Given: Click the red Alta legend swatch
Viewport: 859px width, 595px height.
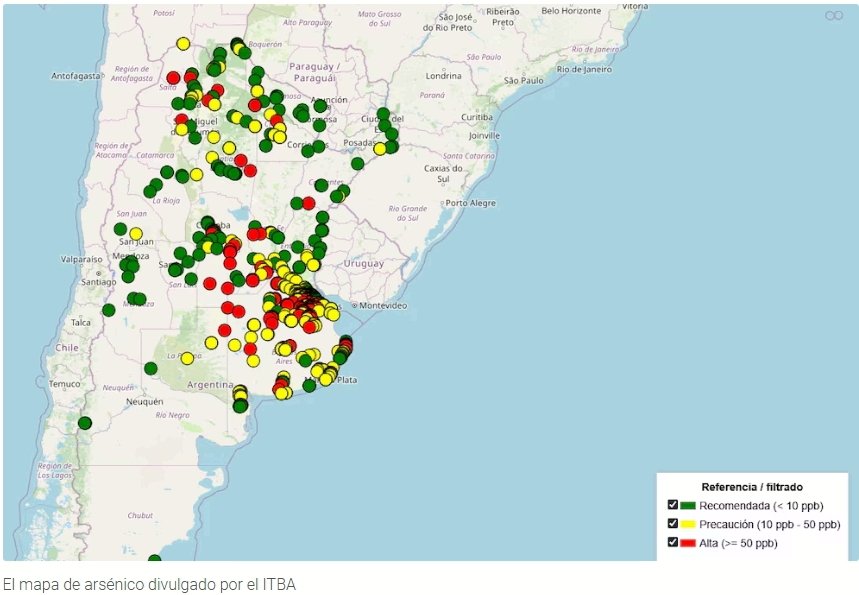Looking at the screenshot, I should (688, 543).
